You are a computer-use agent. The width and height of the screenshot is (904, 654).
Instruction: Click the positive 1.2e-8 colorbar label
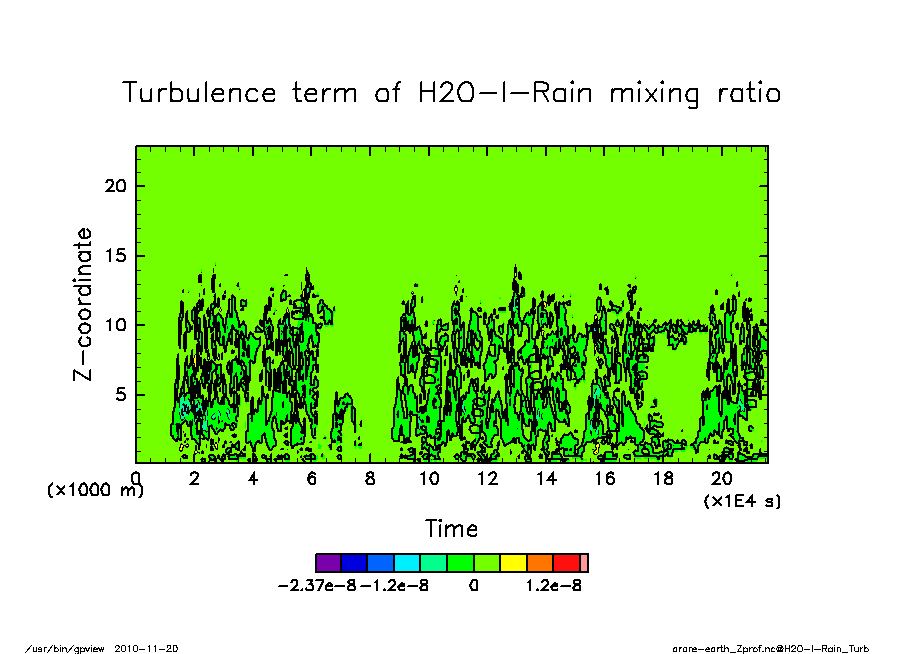[553, 586]
